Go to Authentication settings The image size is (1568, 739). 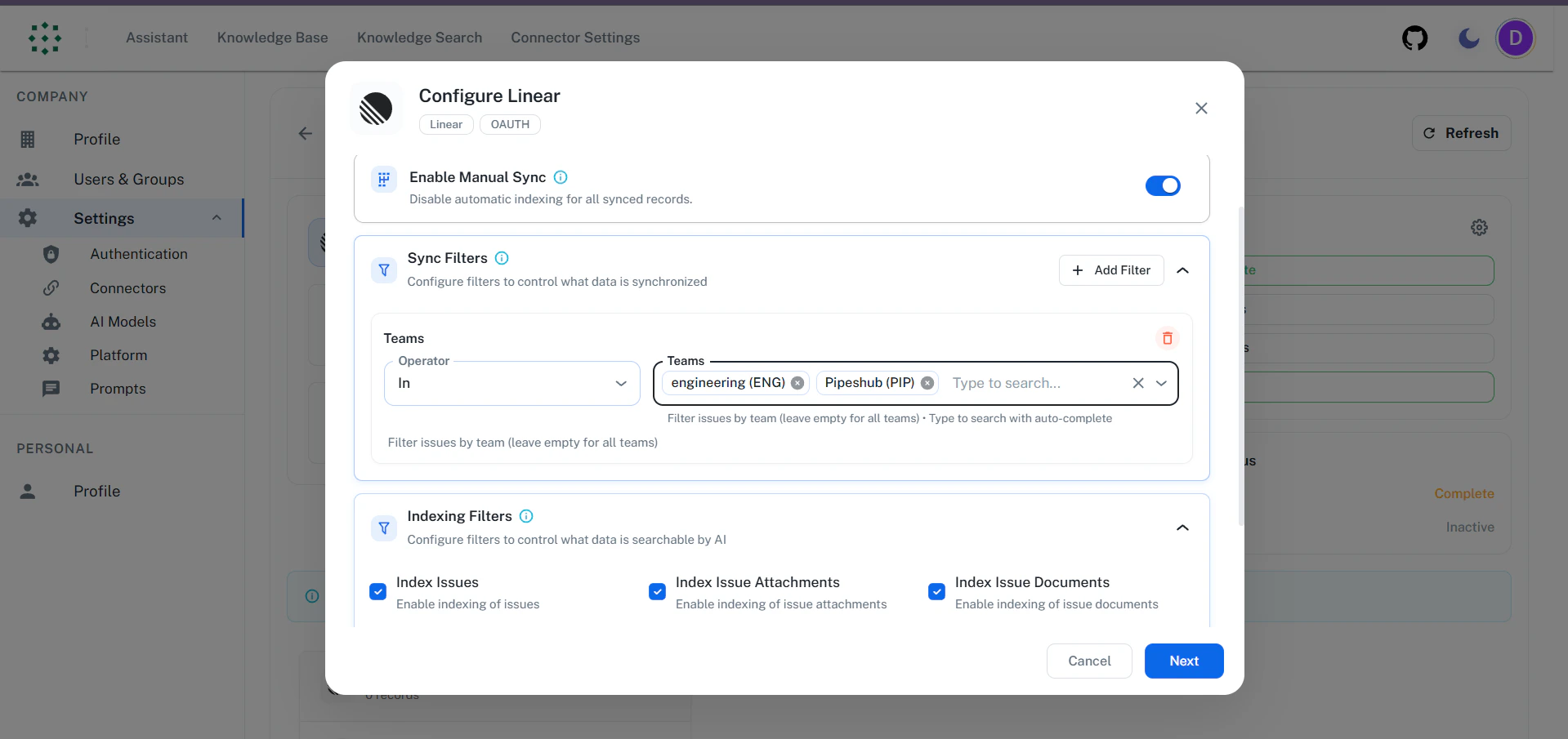[x=139, y=254]
